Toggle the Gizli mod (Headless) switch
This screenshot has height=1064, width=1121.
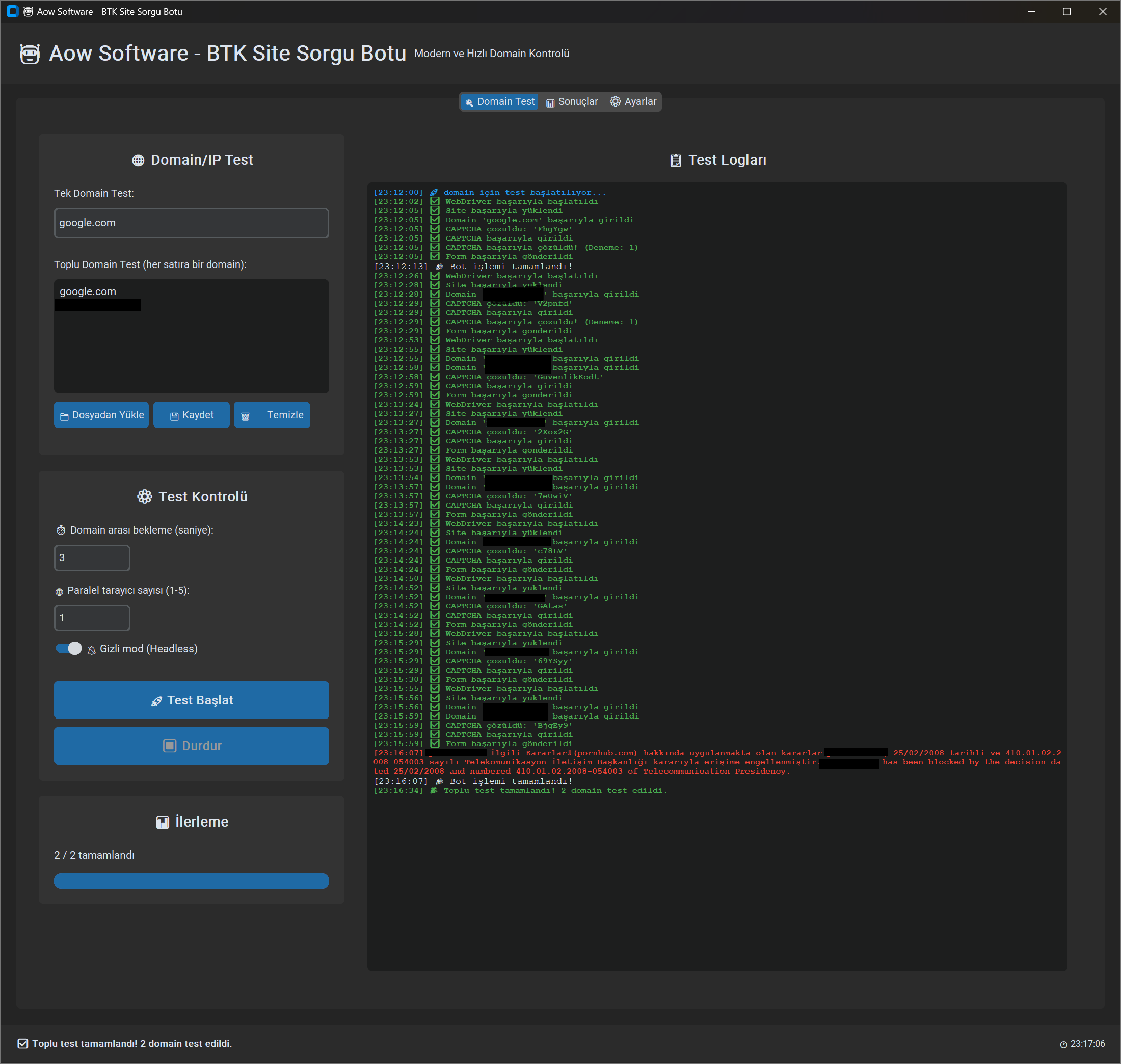[x=69, y=649]
